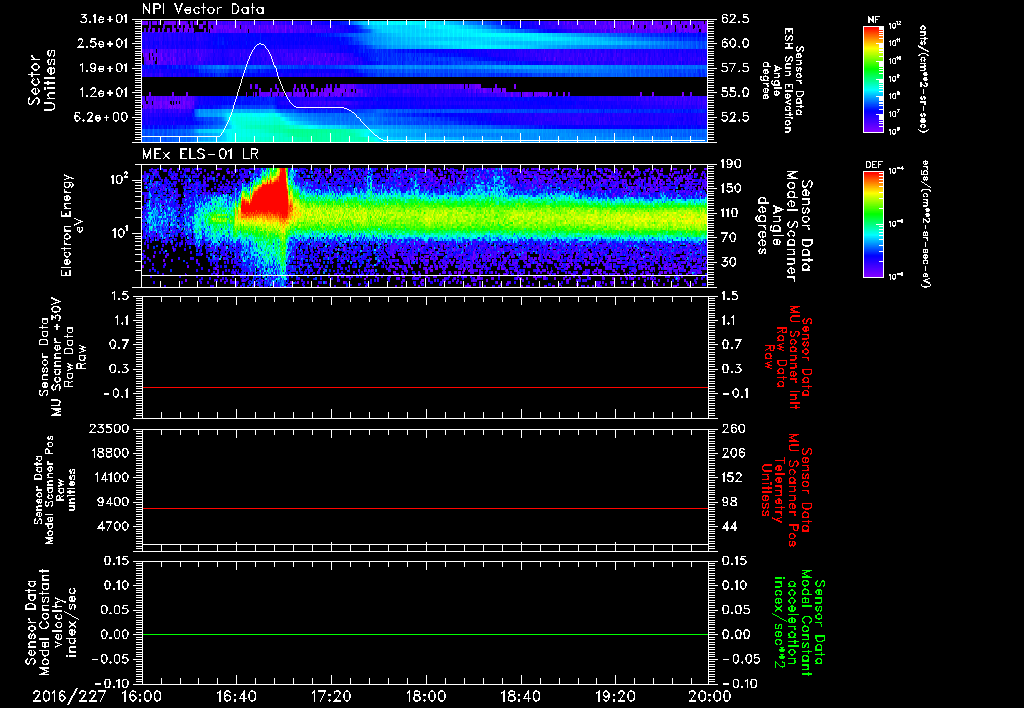1024x708 pixels.
Task: Click the 190 scanner angle tick
Action: tap(731, 164)
